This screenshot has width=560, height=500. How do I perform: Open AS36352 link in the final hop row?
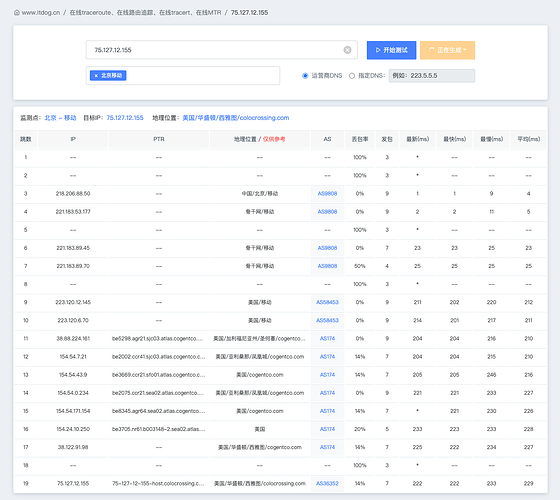327,484
